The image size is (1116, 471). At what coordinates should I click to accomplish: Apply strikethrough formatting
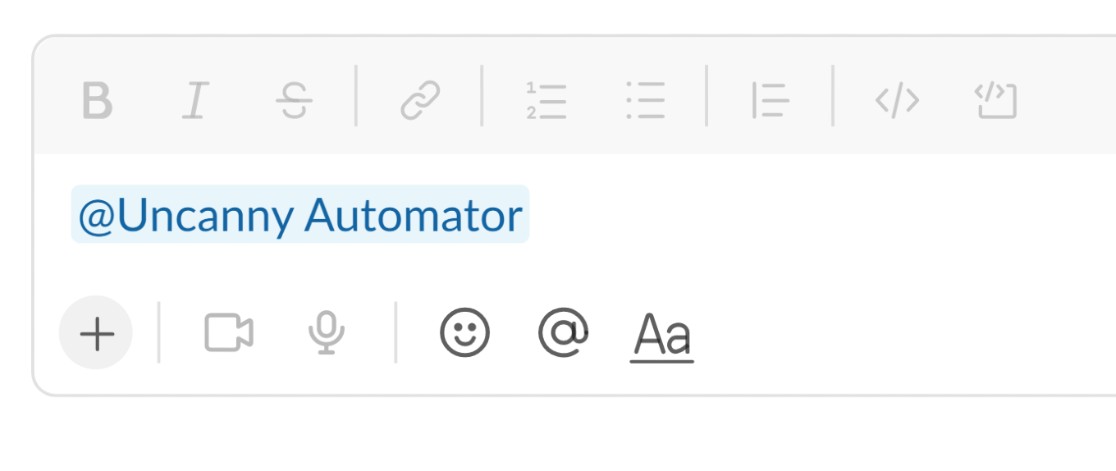[294, 100]
